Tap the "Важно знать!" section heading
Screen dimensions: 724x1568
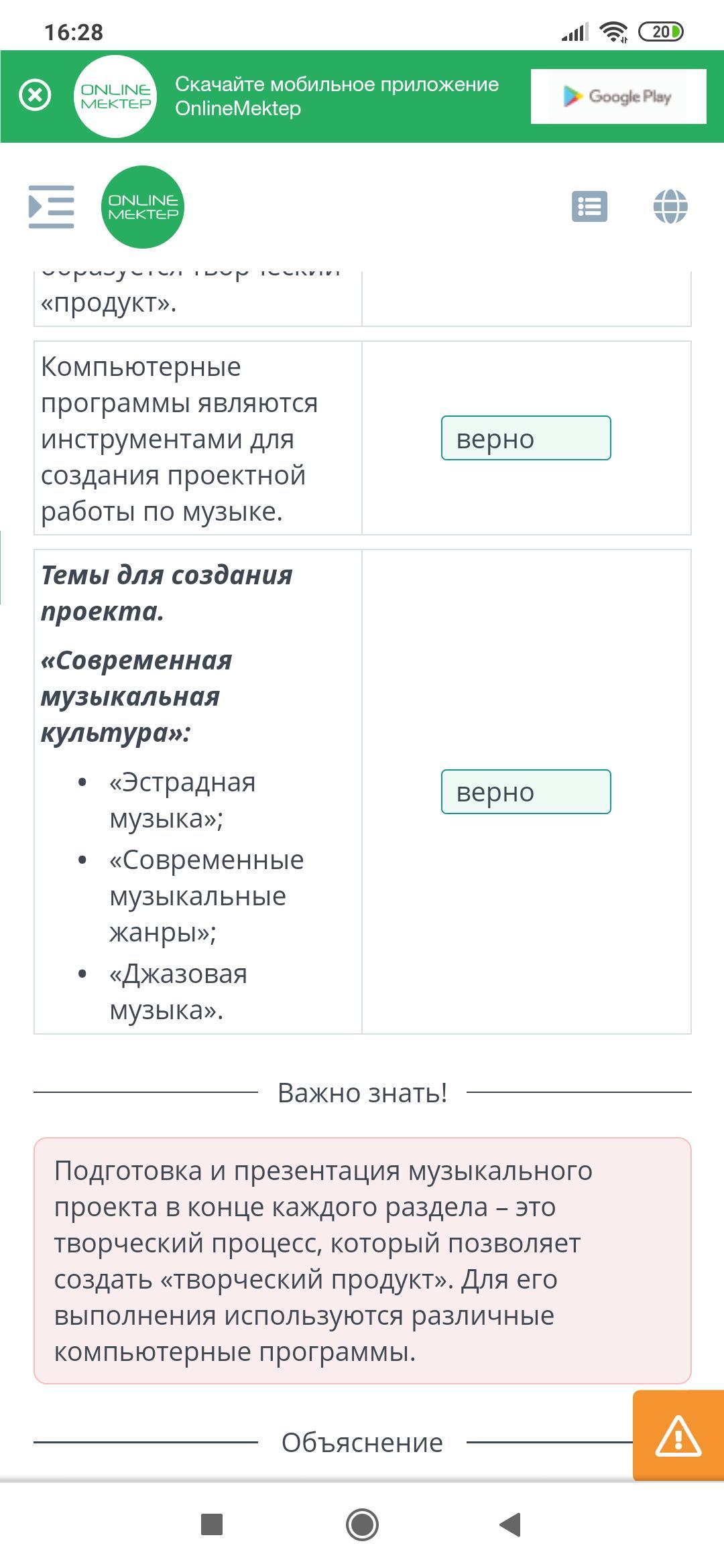point(362,1092)
